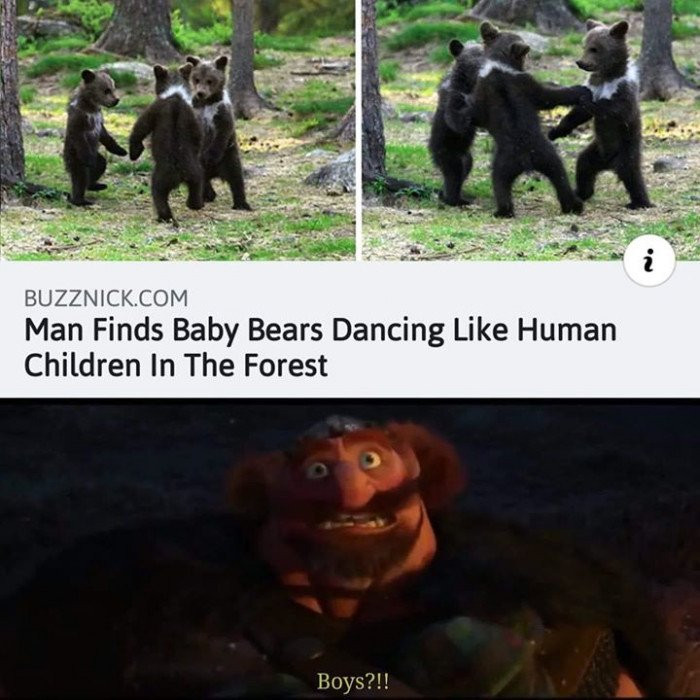Click the BUZZNICK.COM source label
The width and height of the screenshot is (700, 700).
[x=106, y=298]
